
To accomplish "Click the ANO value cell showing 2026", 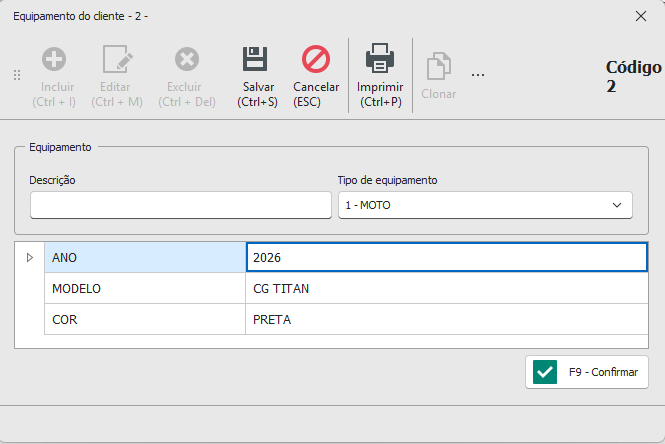I will point(447,257).
